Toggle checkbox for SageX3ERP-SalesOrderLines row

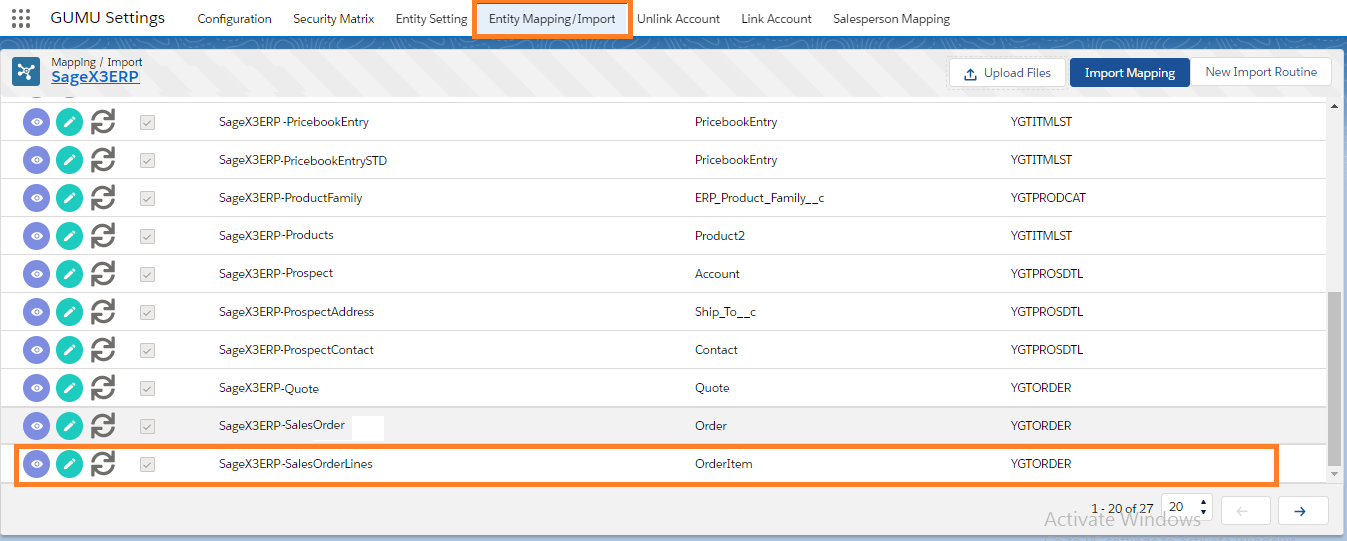147,464
